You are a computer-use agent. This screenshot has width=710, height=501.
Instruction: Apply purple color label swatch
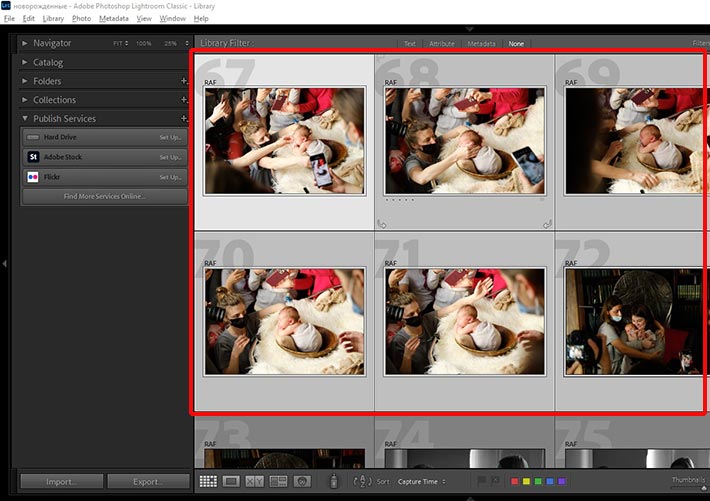(x=561, y=481)
